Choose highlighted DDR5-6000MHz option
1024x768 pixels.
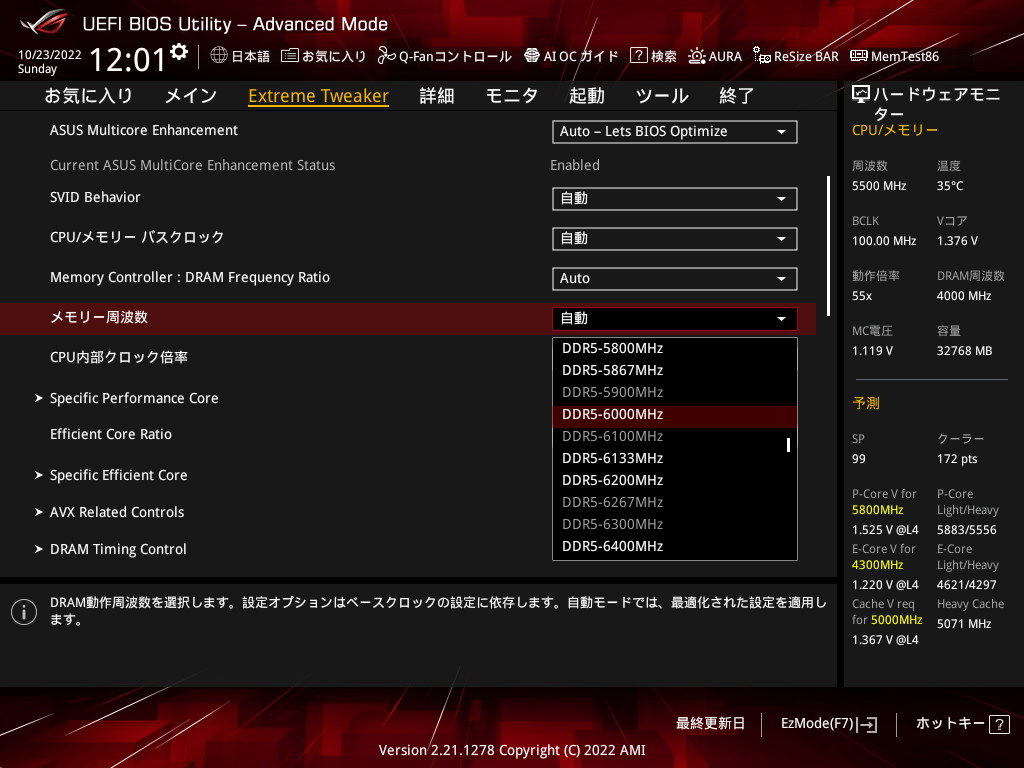coord(675,415)
